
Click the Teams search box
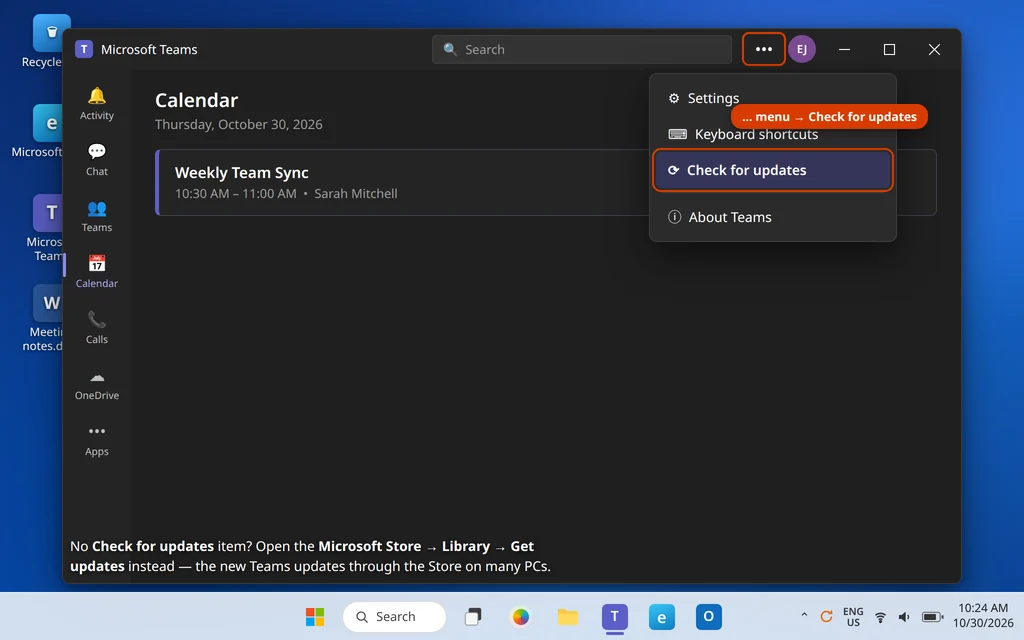click(581, 49)
